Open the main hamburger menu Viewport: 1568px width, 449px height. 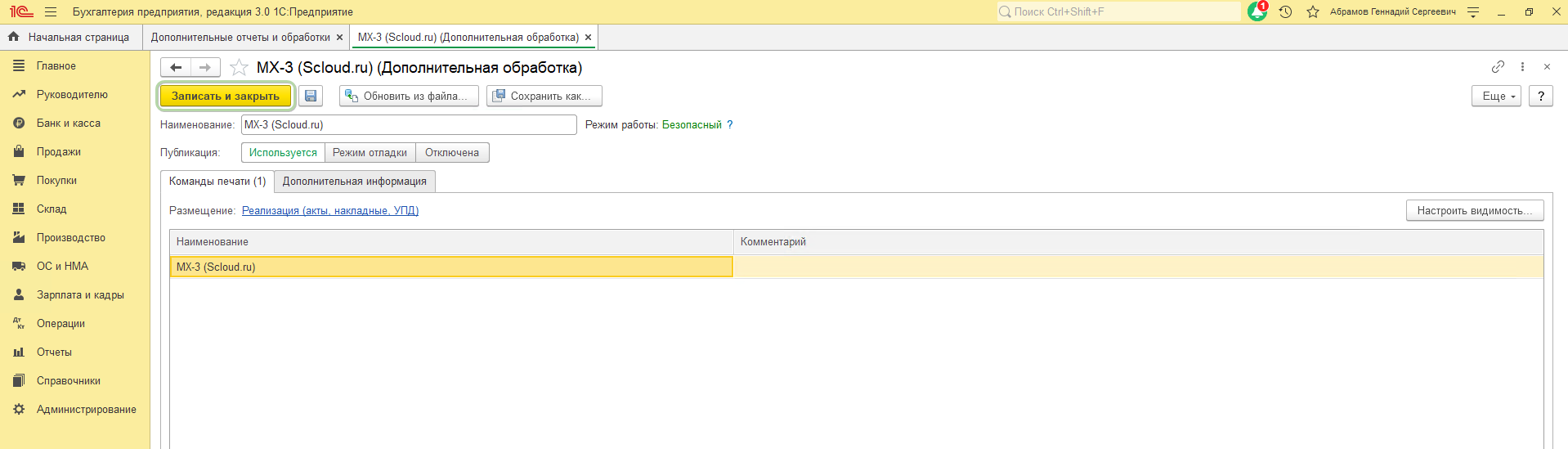coord(51,12)
